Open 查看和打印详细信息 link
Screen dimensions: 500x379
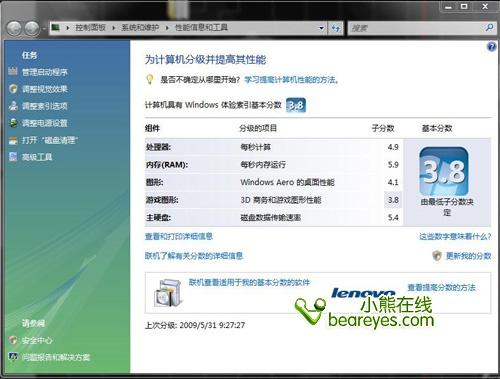[x=179, y=236]
